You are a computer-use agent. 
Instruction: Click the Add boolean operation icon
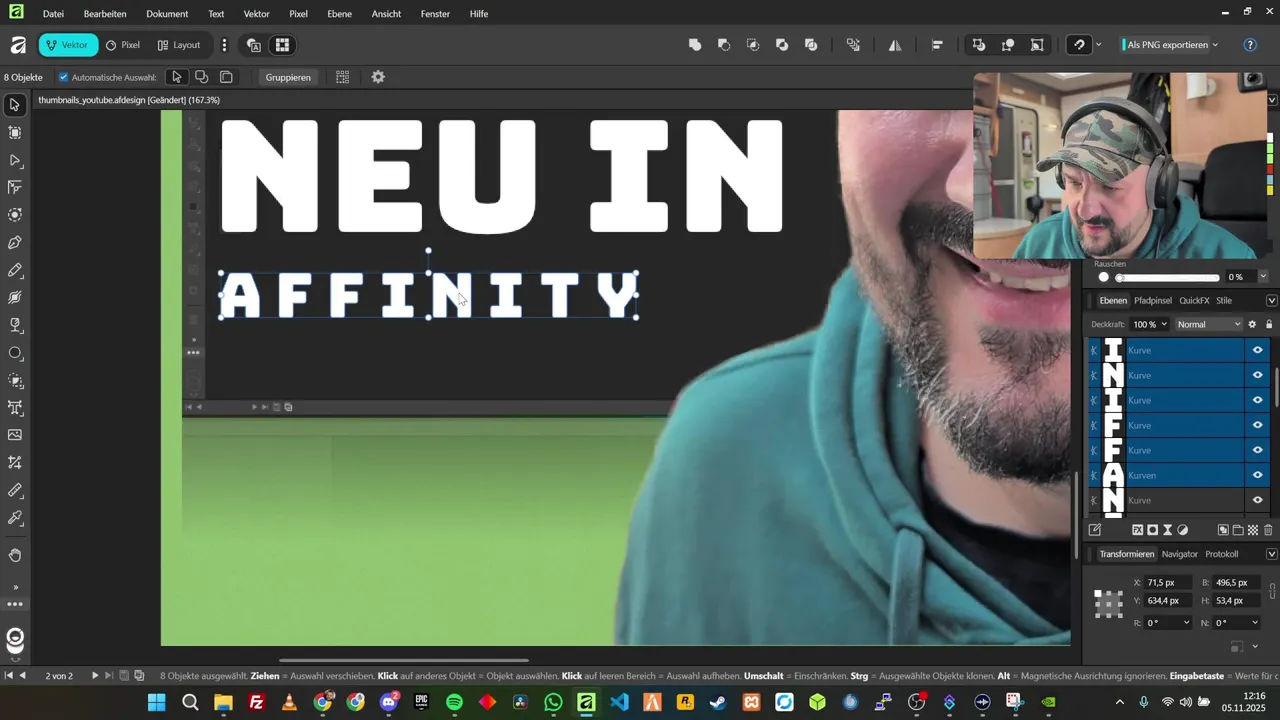pos(695,45)
